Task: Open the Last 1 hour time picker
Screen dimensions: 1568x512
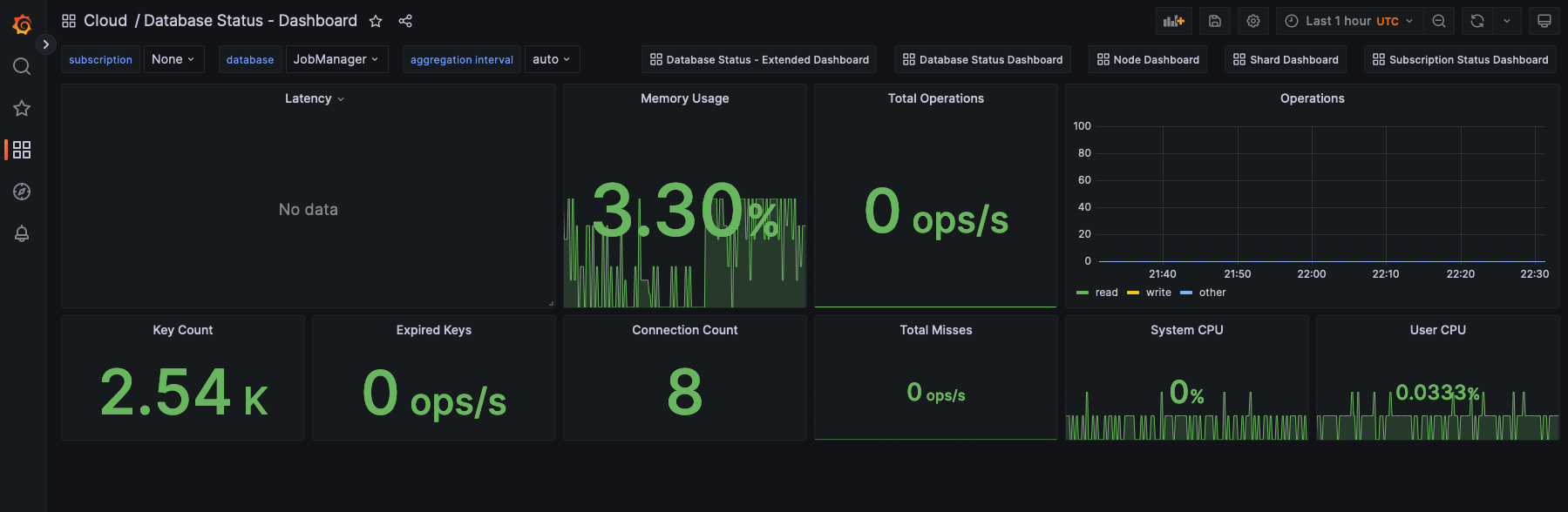Action: [x=1349, y=21]
